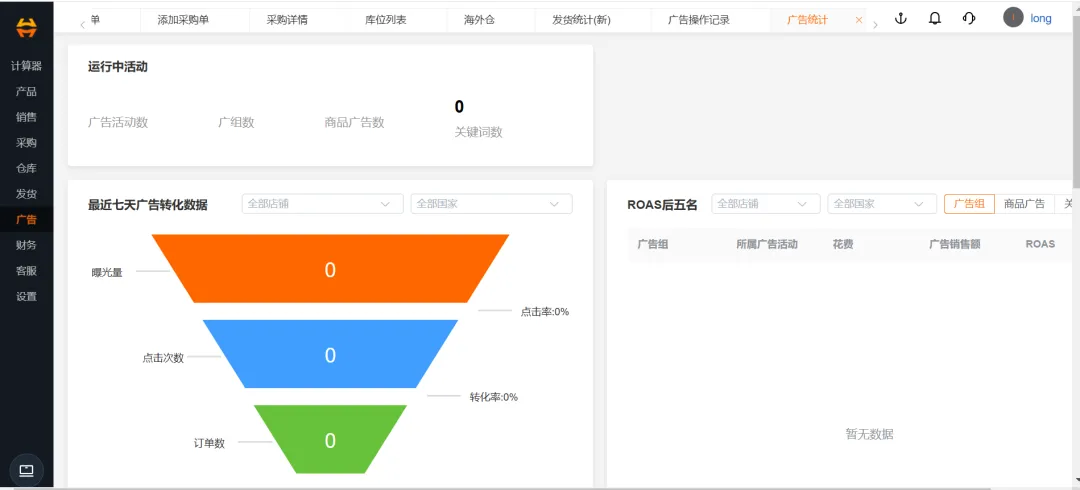1080x490 pixels.
Task: Open 财务 in the sidebar
Action: click(26, 245)
